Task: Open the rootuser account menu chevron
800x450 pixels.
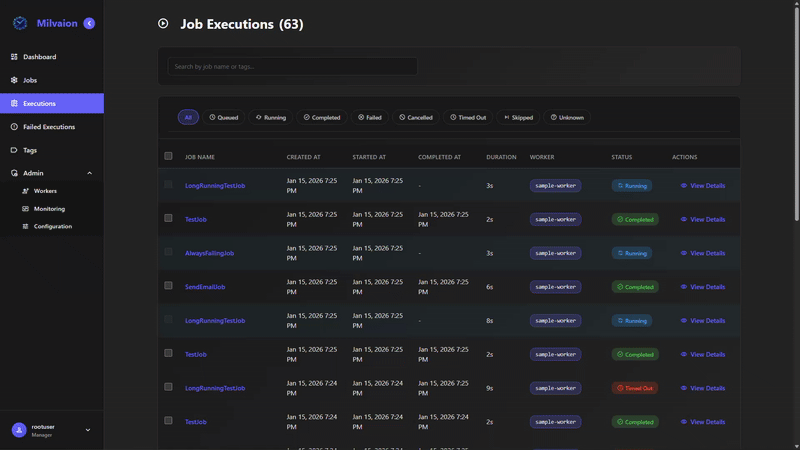Action: [88, 430]
